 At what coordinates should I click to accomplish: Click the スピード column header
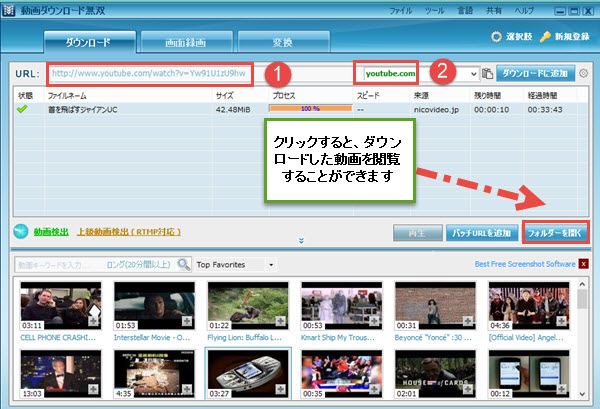point(382,96)
